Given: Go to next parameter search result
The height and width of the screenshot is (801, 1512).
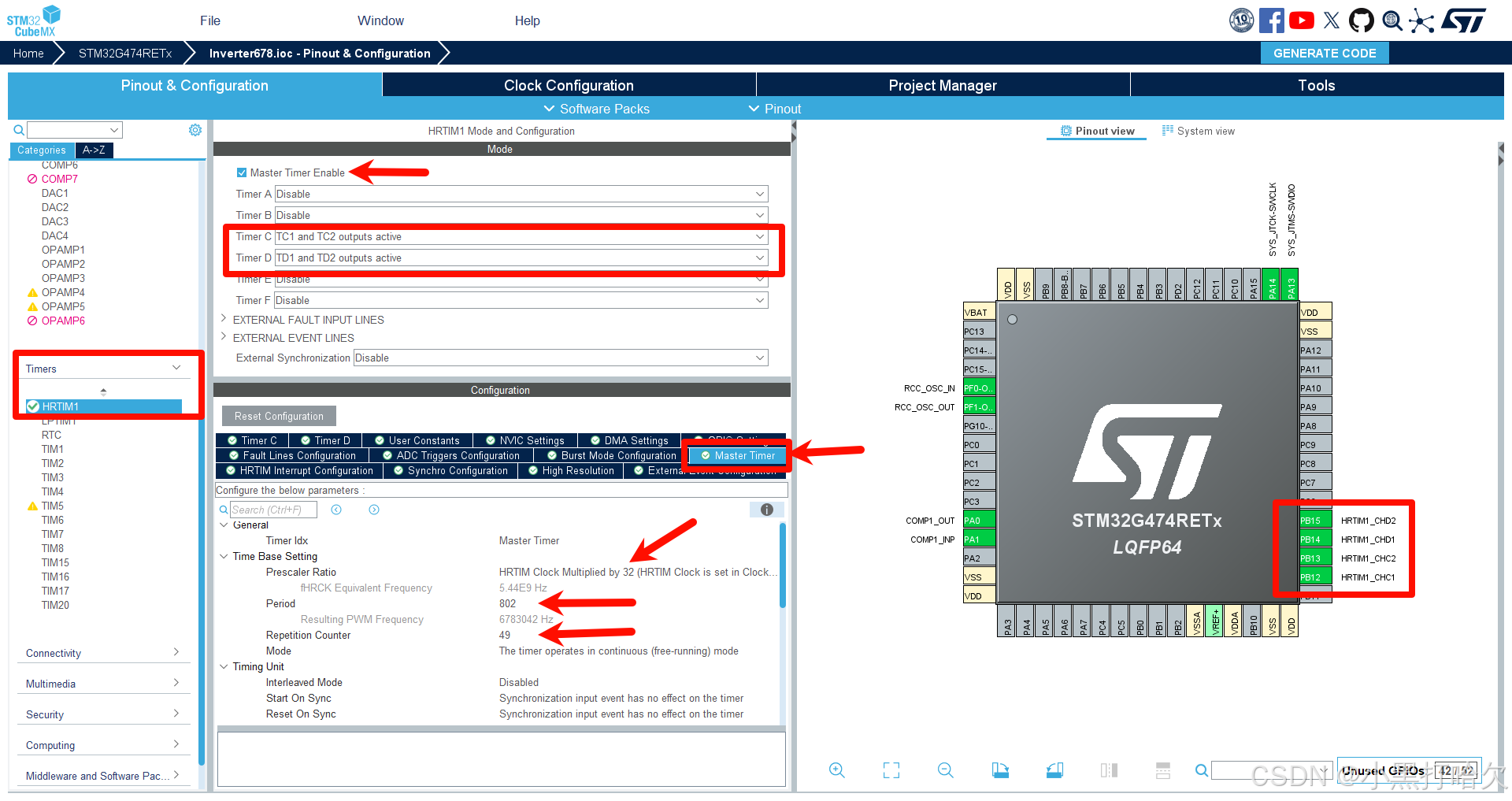Looking at the screenshot, I should (x=374, y=510).
